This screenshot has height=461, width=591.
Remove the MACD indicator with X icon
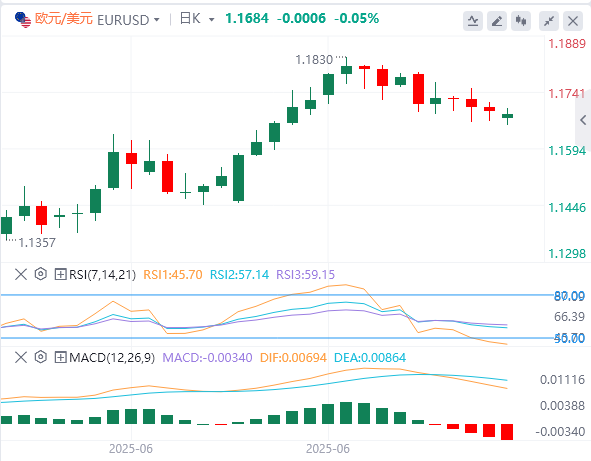coord(21,357)
